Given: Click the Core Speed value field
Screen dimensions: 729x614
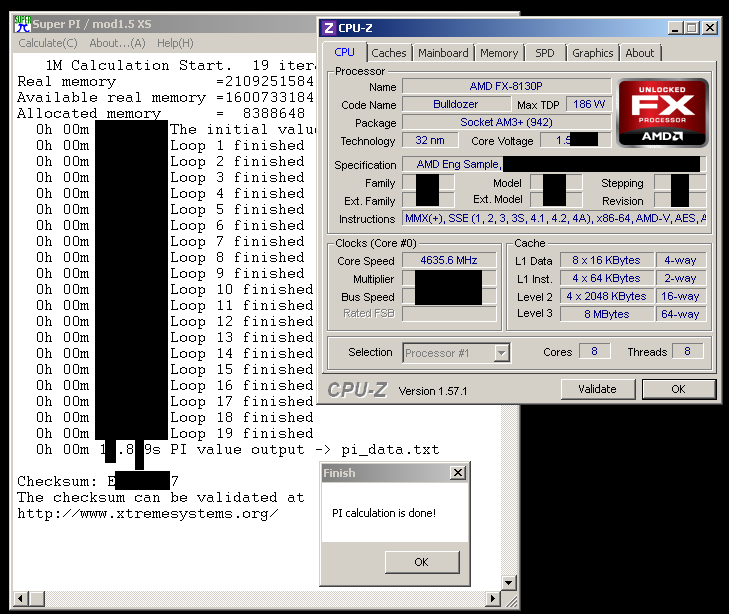Looking at the screenshot, I should click(449, 260).
